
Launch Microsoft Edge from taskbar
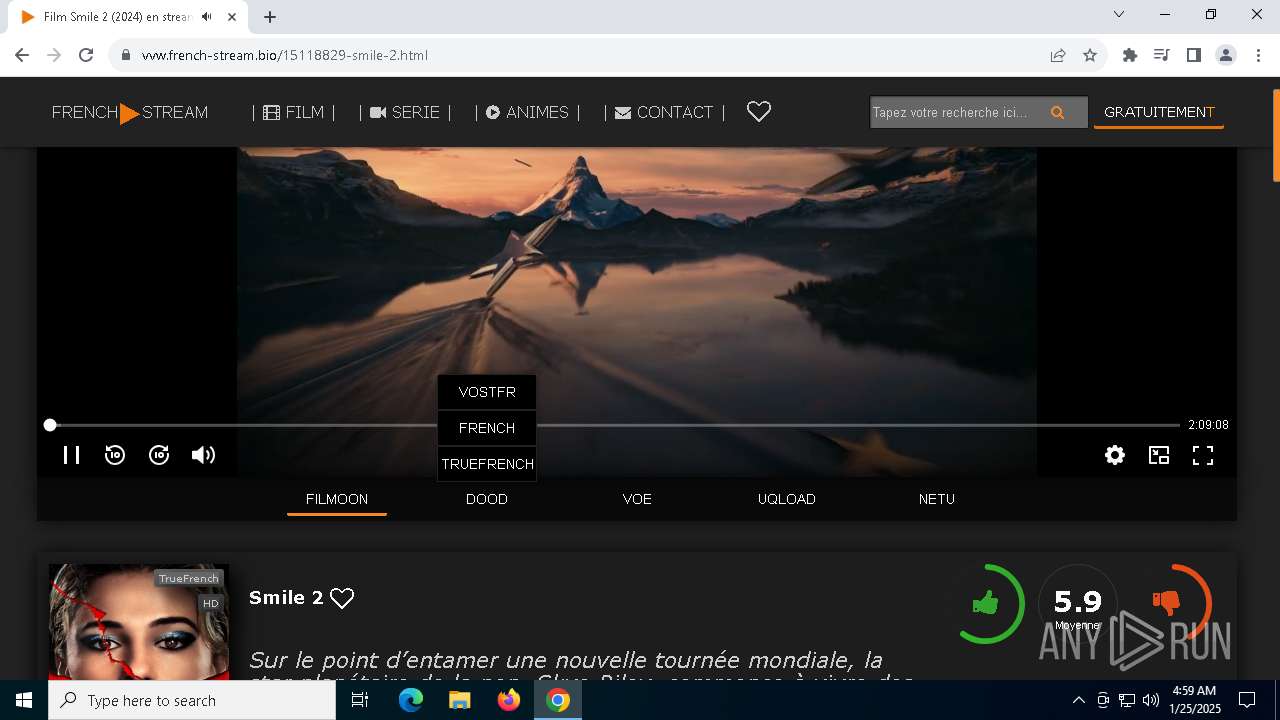click(x=411, y=700)
